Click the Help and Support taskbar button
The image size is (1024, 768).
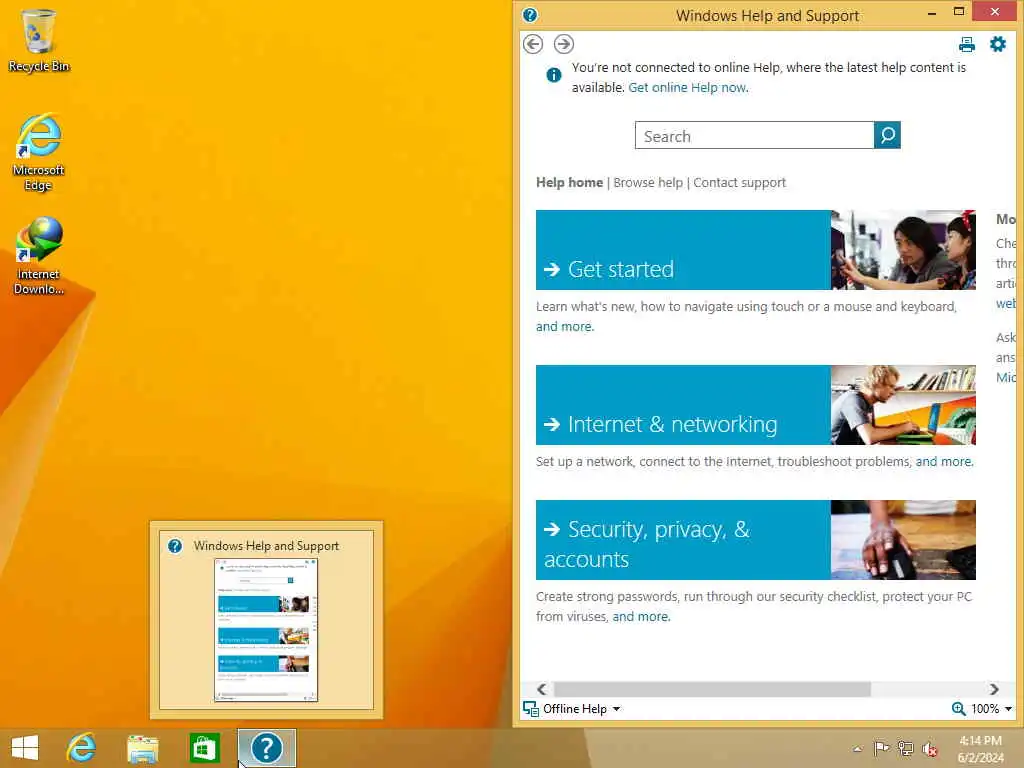tap(266, 748)
